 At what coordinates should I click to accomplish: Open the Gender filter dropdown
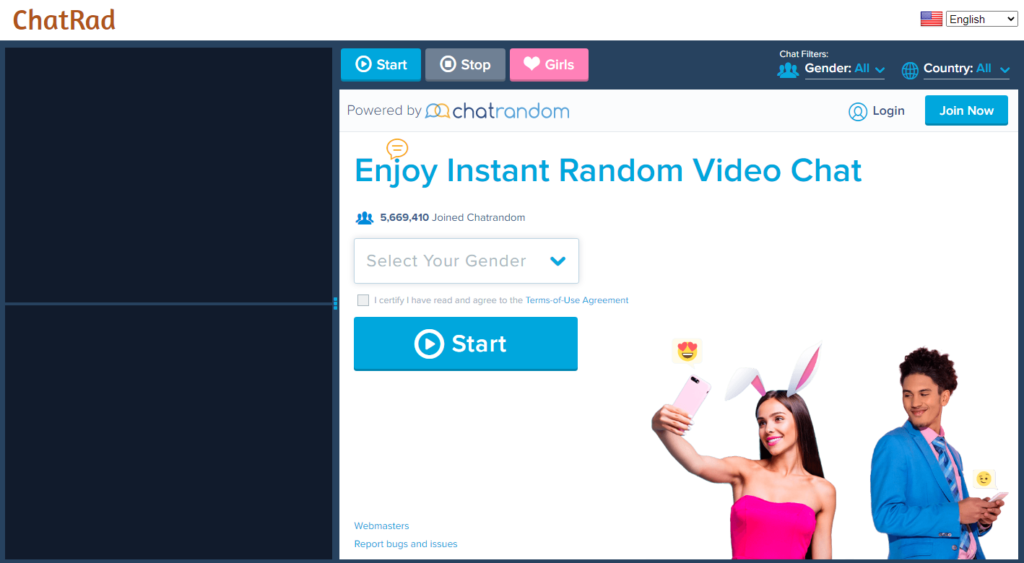tap(844, 69)
